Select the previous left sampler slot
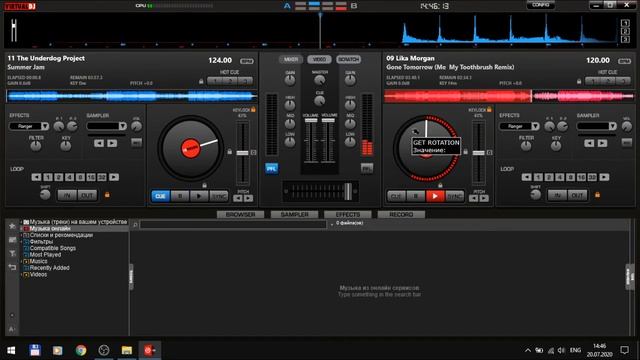This screenshot has width=640, height=360. (x=99, y=143)
